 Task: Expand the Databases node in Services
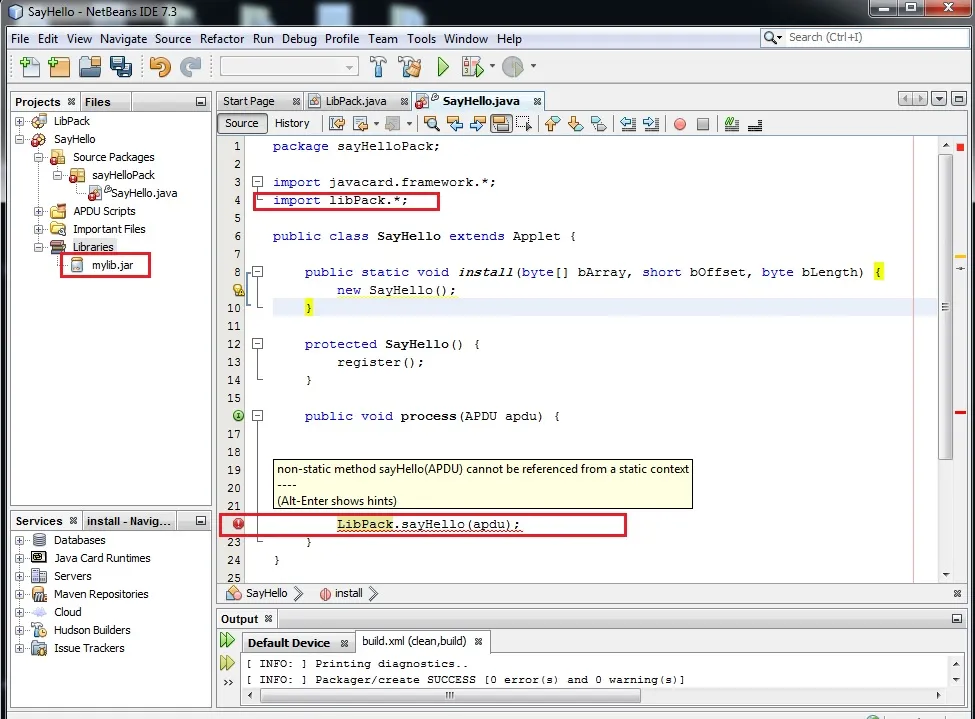click(20, 540)
